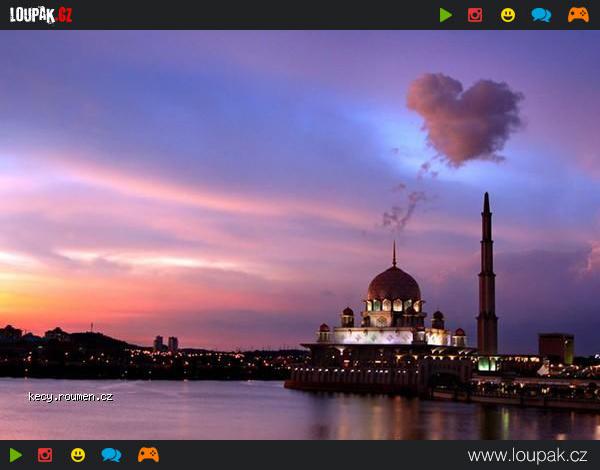Open the red camera icon in top bar
The width and height of the screenshot is (600, 470).
click(475, 15)
